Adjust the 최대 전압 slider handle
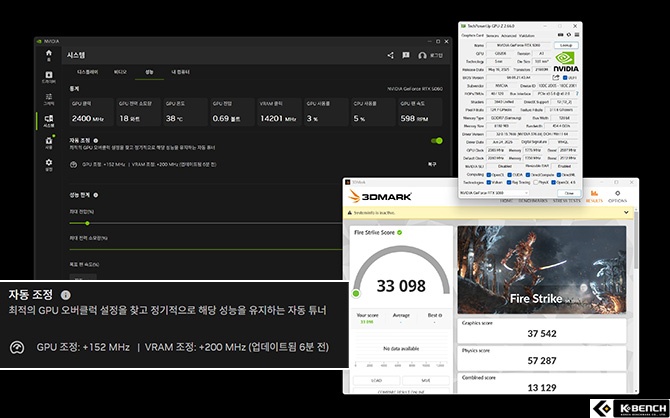The image size is (670, 418). coord(87,223)
